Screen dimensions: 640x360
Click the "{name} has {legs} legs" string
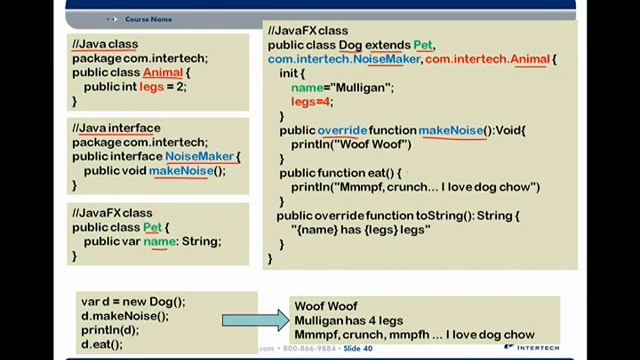coord(361,230)
